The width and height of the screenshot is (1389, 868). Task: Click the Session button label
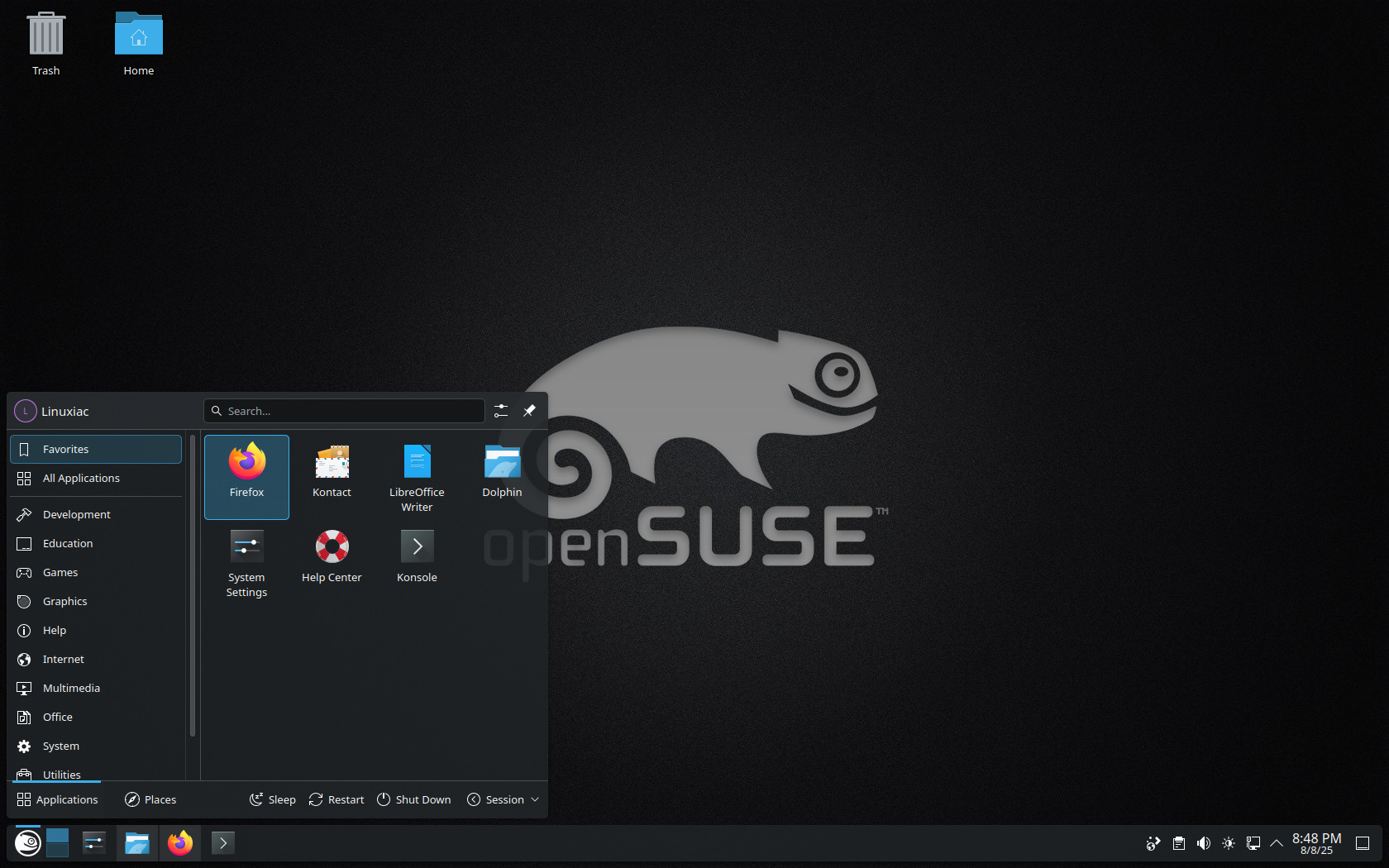[504, 799]
